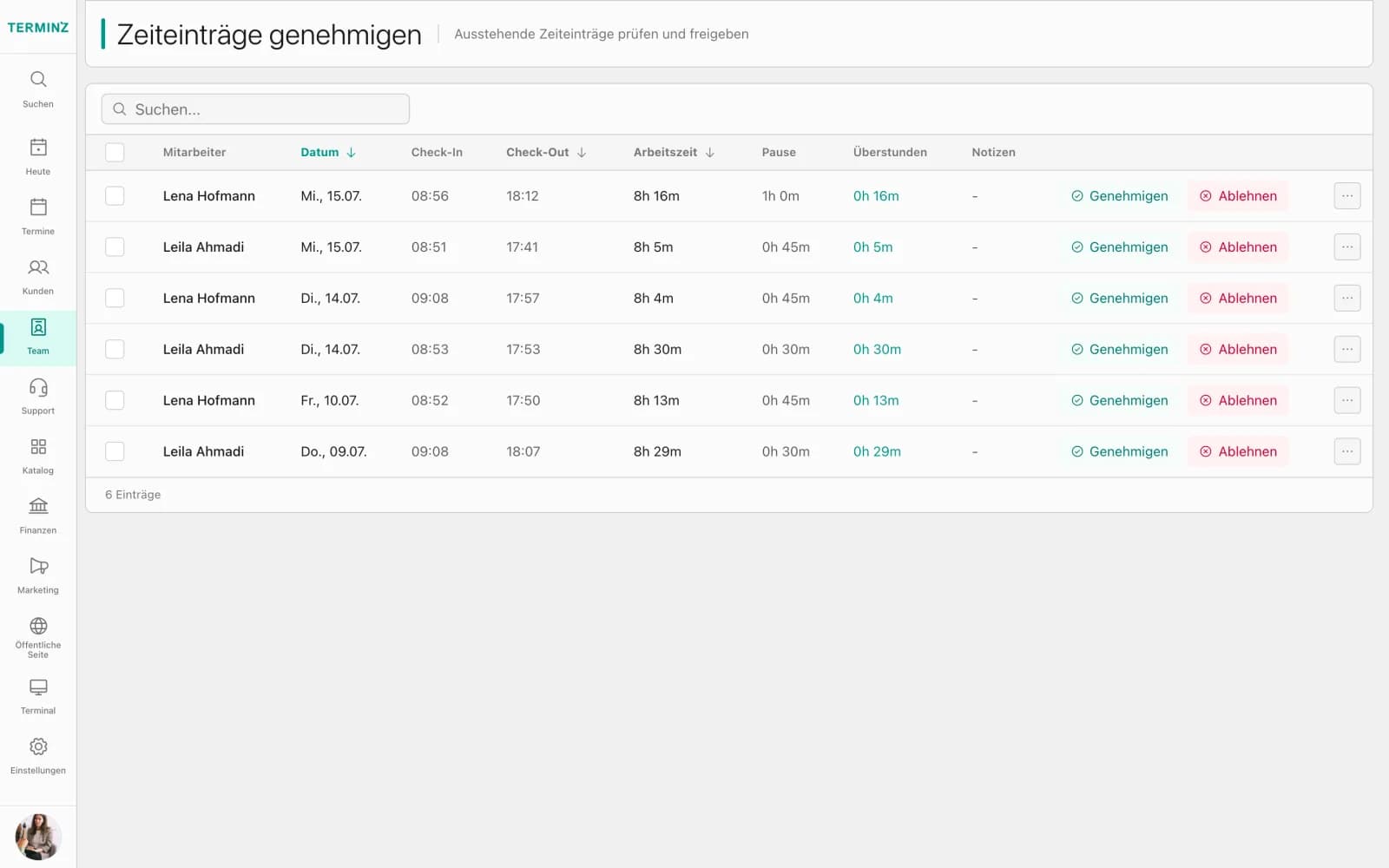Open the Heute calendar icon
1389x868 pixels.
[38, 147]
